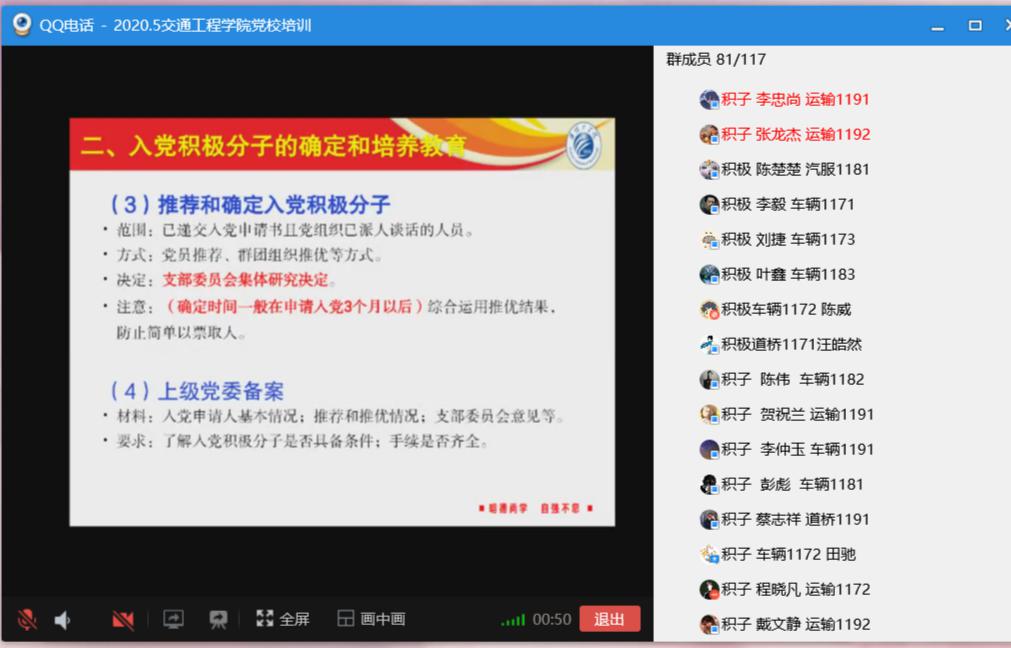Turn on the crossed-out camera
This screenshot has width=1011, height=648.
(123, 620)
